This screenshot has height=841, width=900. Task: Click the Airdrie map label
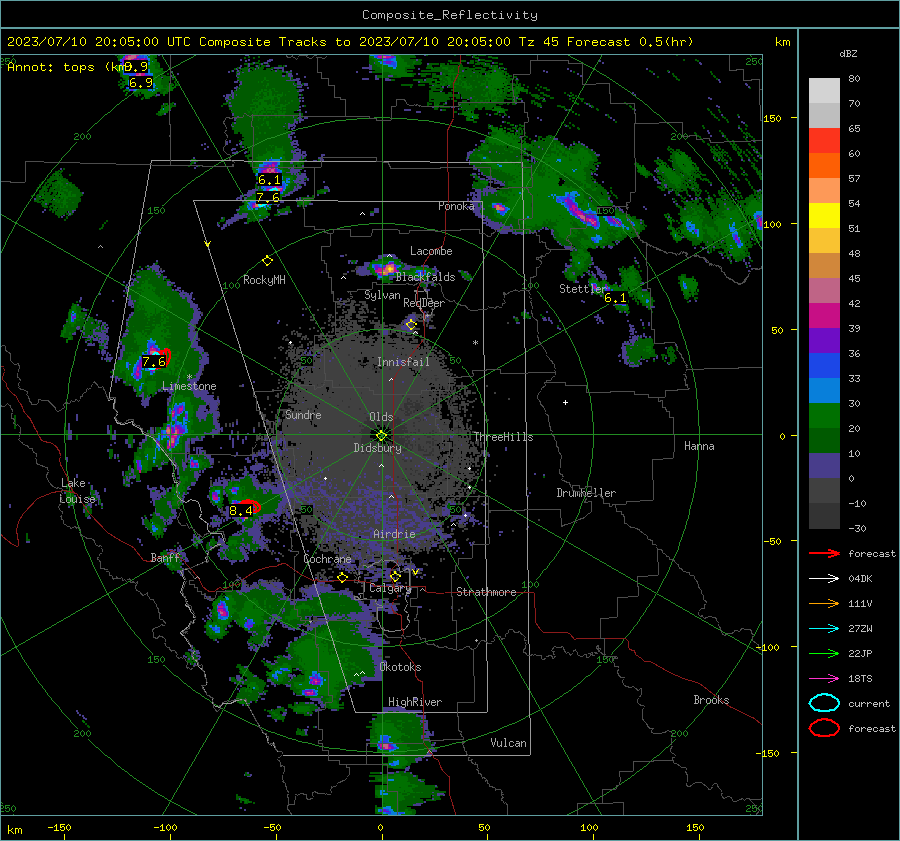coord(394,534)
